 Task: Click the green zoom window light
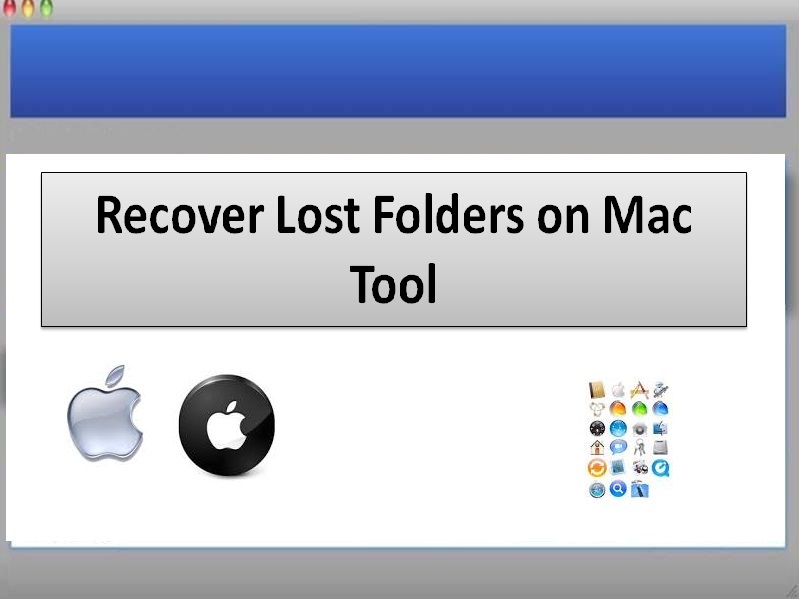point(46,8)
